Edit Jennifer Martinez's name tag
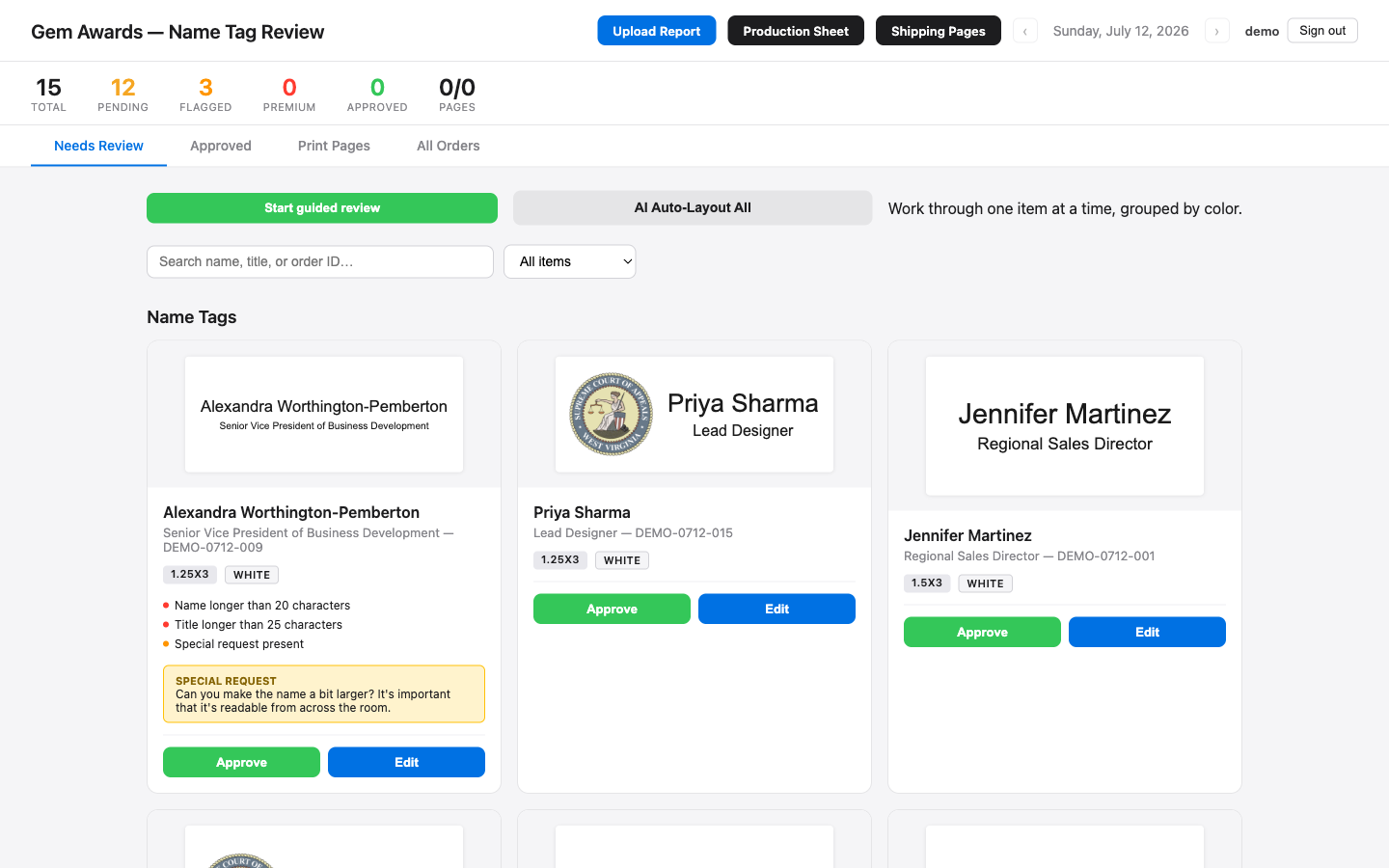The width and height of the screenshot is (1389, 868). tap(1147, 632)
